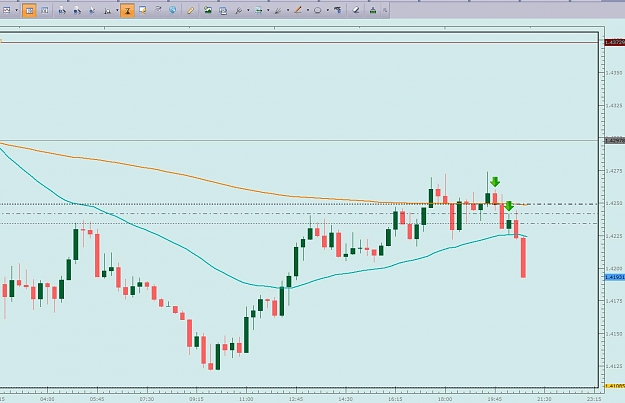This screenshot has width=625, height=403.
Task: Click the 1.4175 price axis value
Action: tap(614, 301)
